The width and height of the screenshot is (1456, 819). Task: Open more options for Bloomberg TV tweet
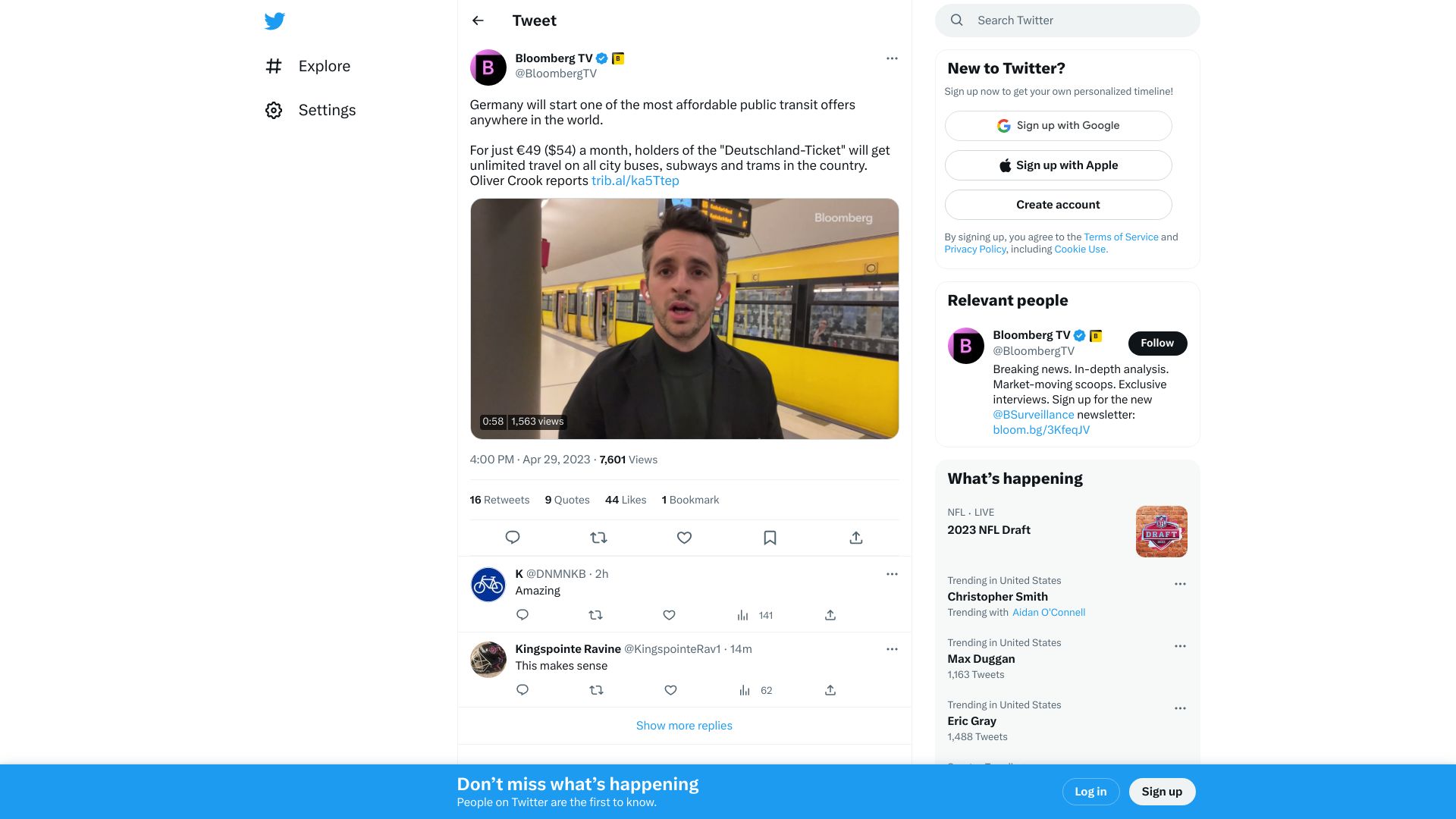(x=892, y=58)
